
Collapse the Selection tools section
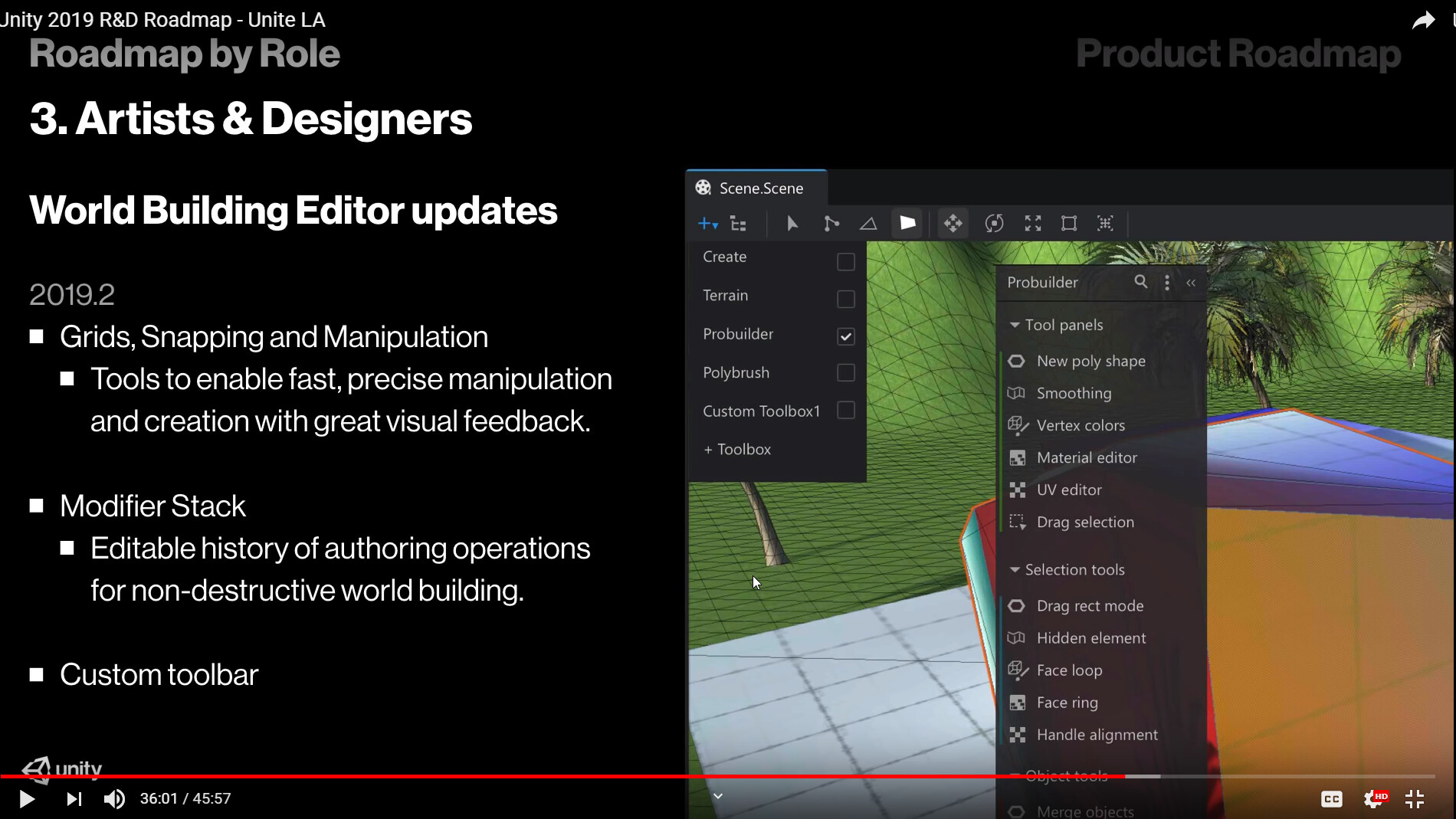click(1015, 569)
